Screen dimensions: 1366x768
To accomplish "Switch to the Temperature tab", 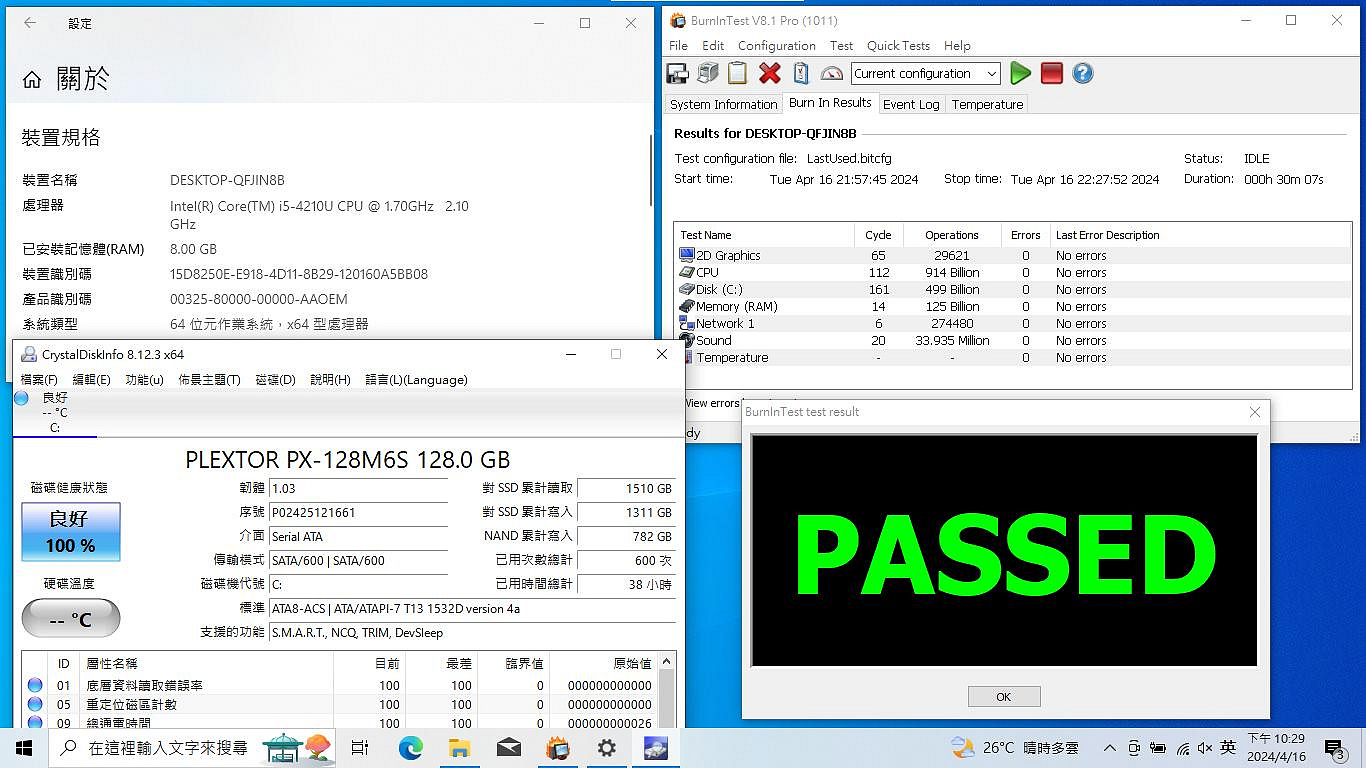I will pos(987,104).
